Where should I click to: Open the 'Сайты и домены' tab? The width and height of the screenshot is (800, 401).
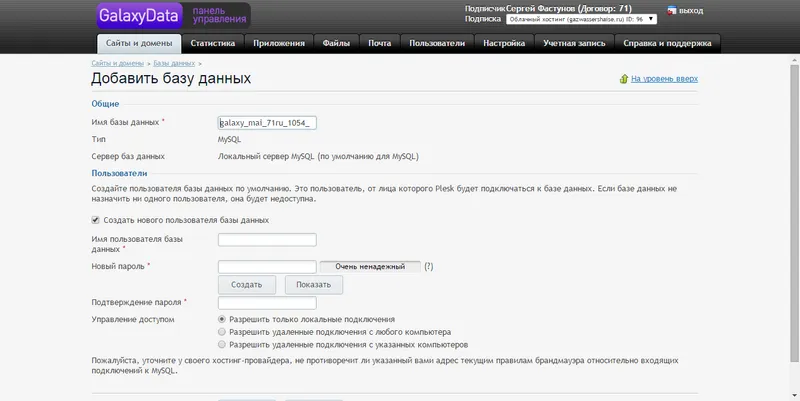click(x=139, y=43)
